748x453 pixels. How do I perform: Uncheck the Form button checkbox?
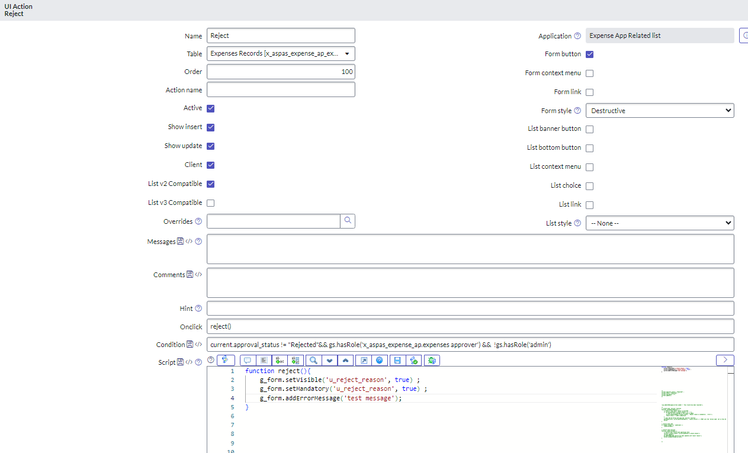590,54
